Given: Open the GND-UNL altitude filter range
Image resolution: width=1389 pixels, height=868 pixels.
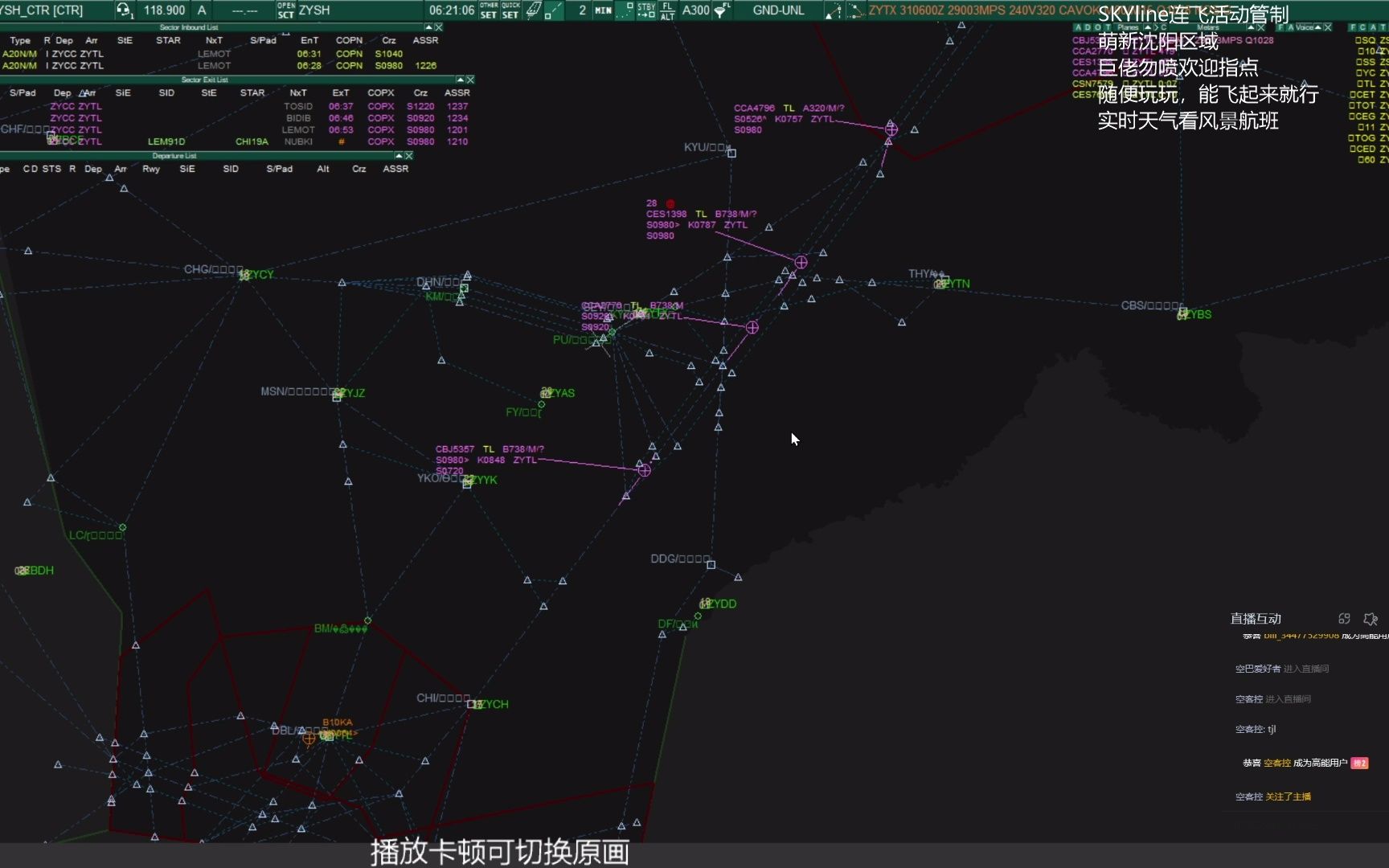Looking at the screenshot, I should (x=778, y=10).
